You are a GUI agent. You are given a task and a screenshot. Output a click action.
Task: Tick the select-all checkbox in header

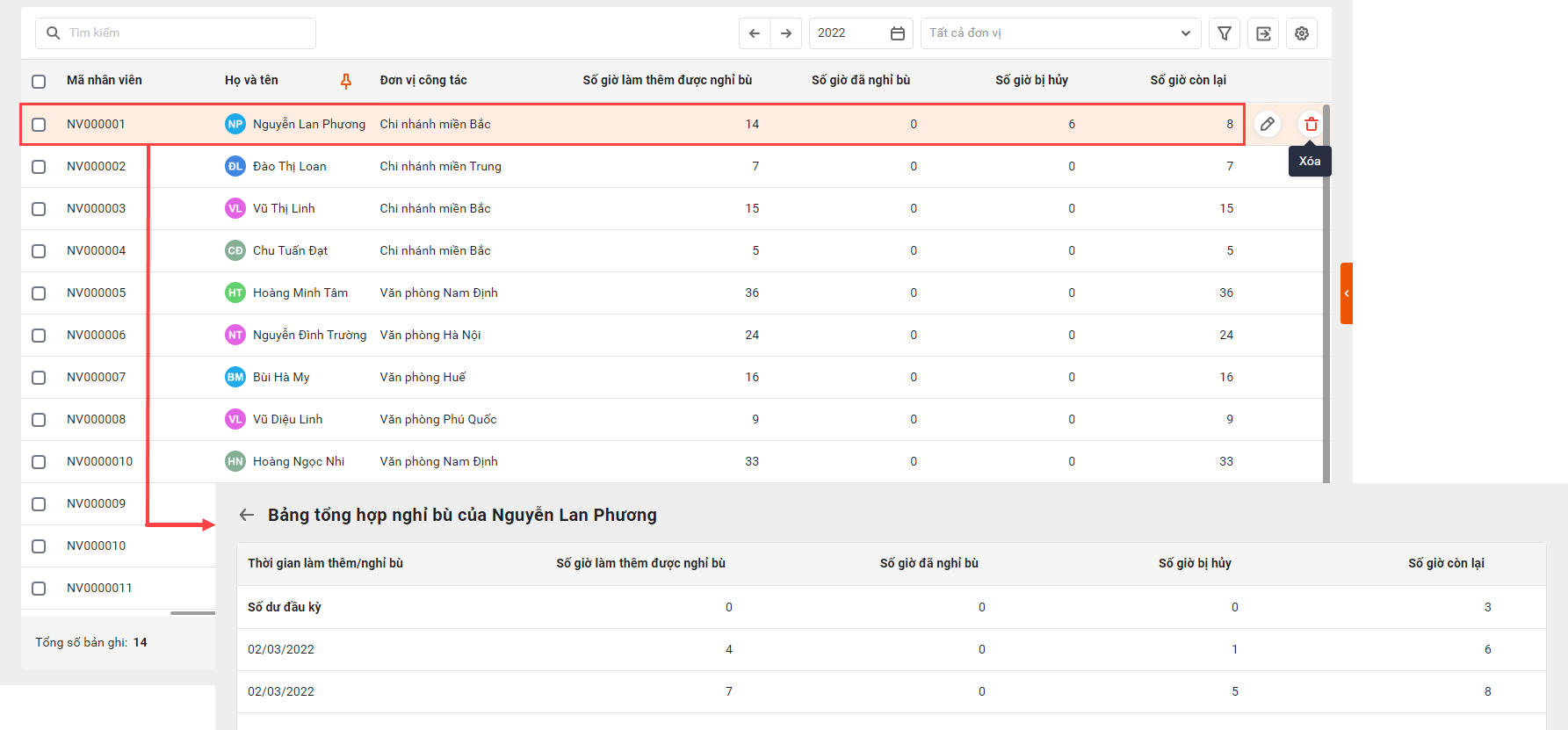(39, 81)
